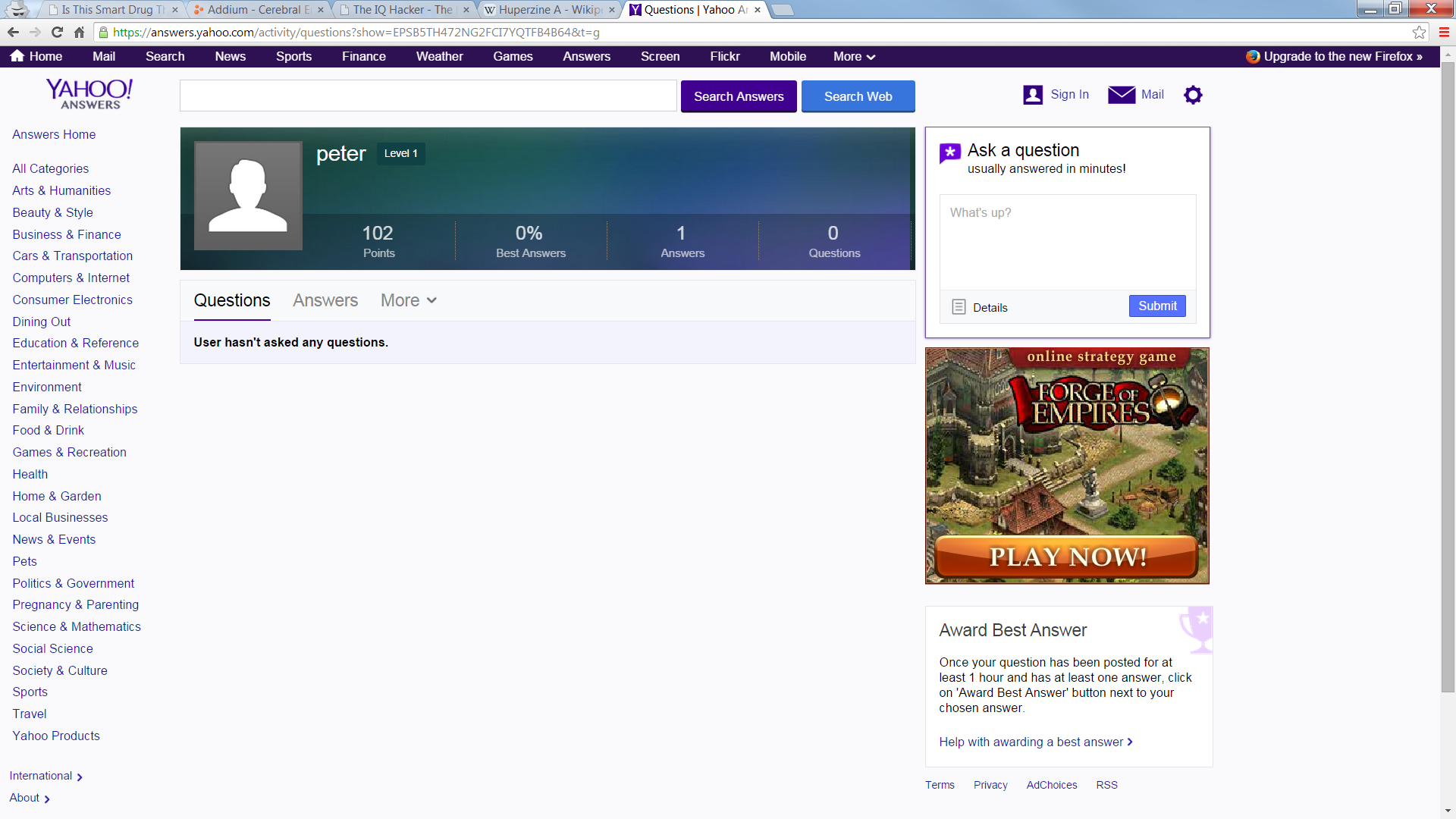Open new tab button
The image size is (1456, 819).
tap(782, 10)
